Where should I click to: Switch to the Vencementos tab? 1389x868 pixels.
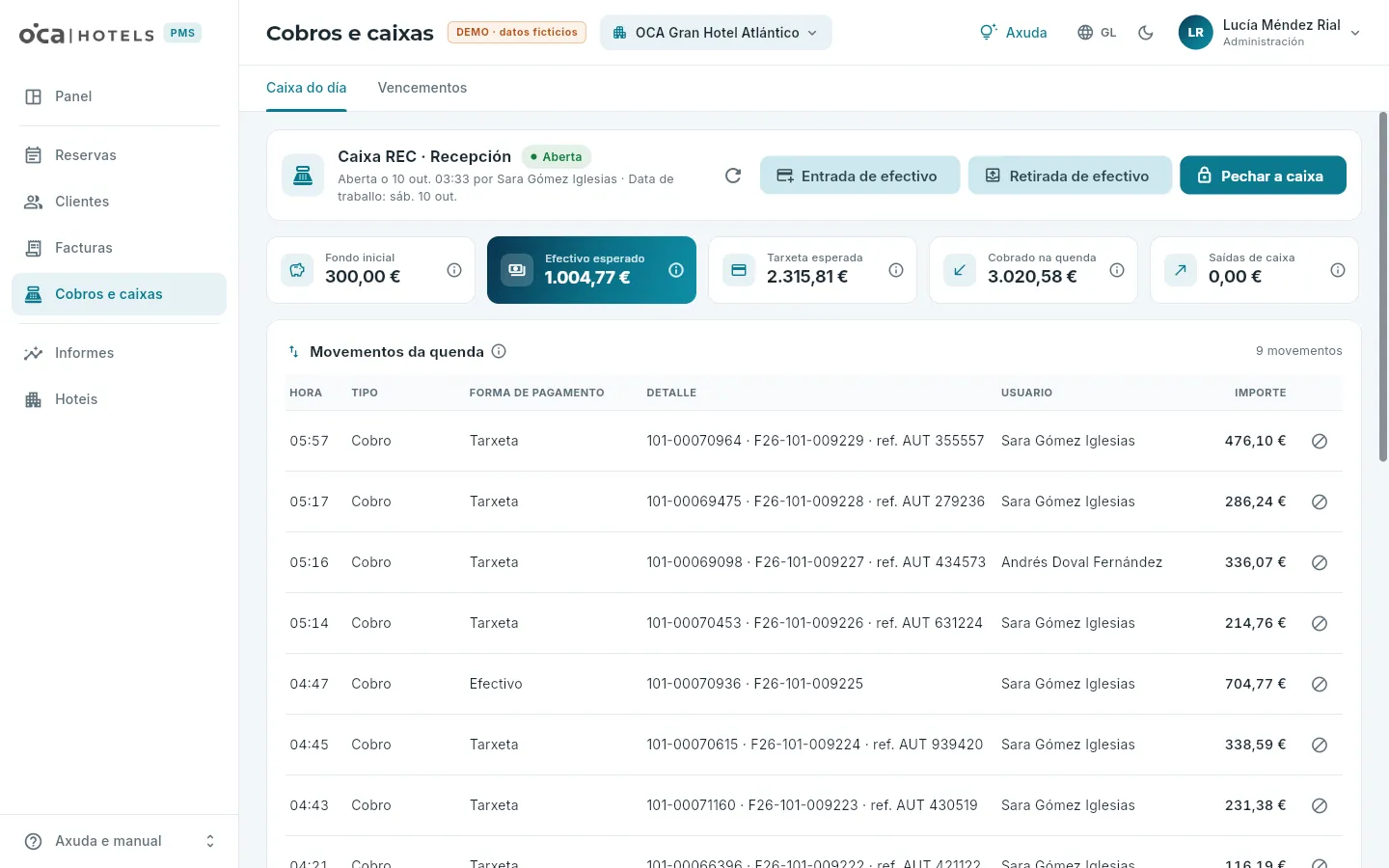422,88
